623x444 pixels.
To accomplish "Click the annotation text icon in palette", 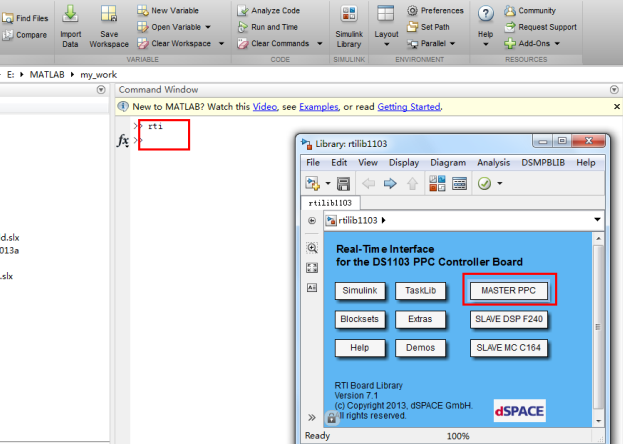I will [312, 288].
